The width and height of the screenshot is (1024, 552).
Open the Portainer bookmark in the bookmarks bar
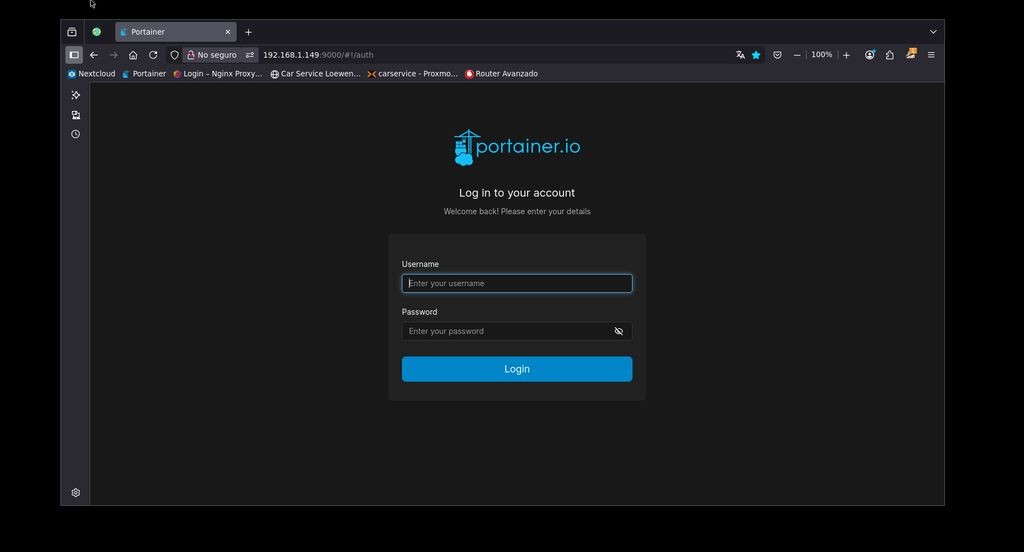tap(144, 74)
